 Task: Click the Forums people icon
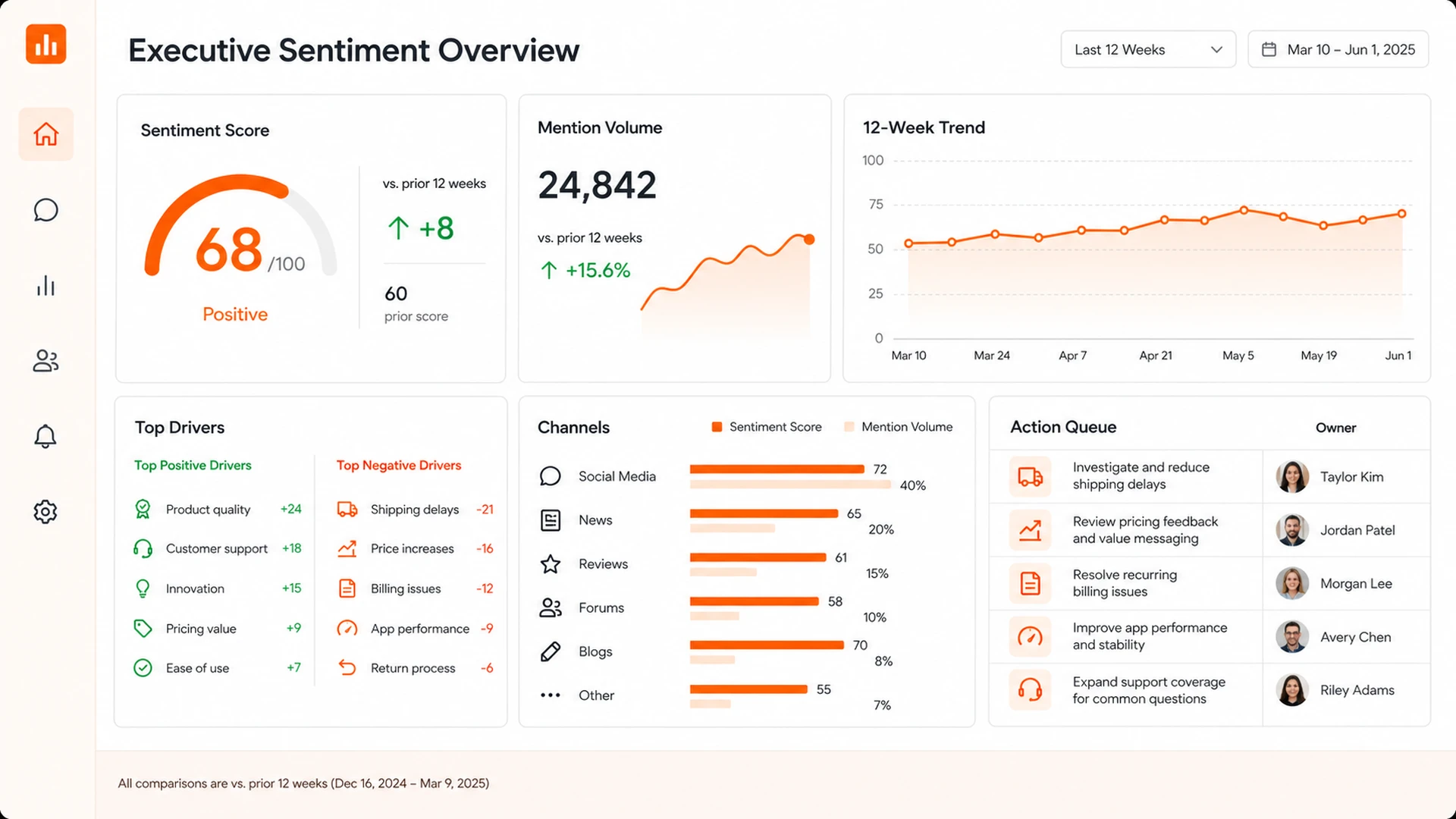pos(550,607)
